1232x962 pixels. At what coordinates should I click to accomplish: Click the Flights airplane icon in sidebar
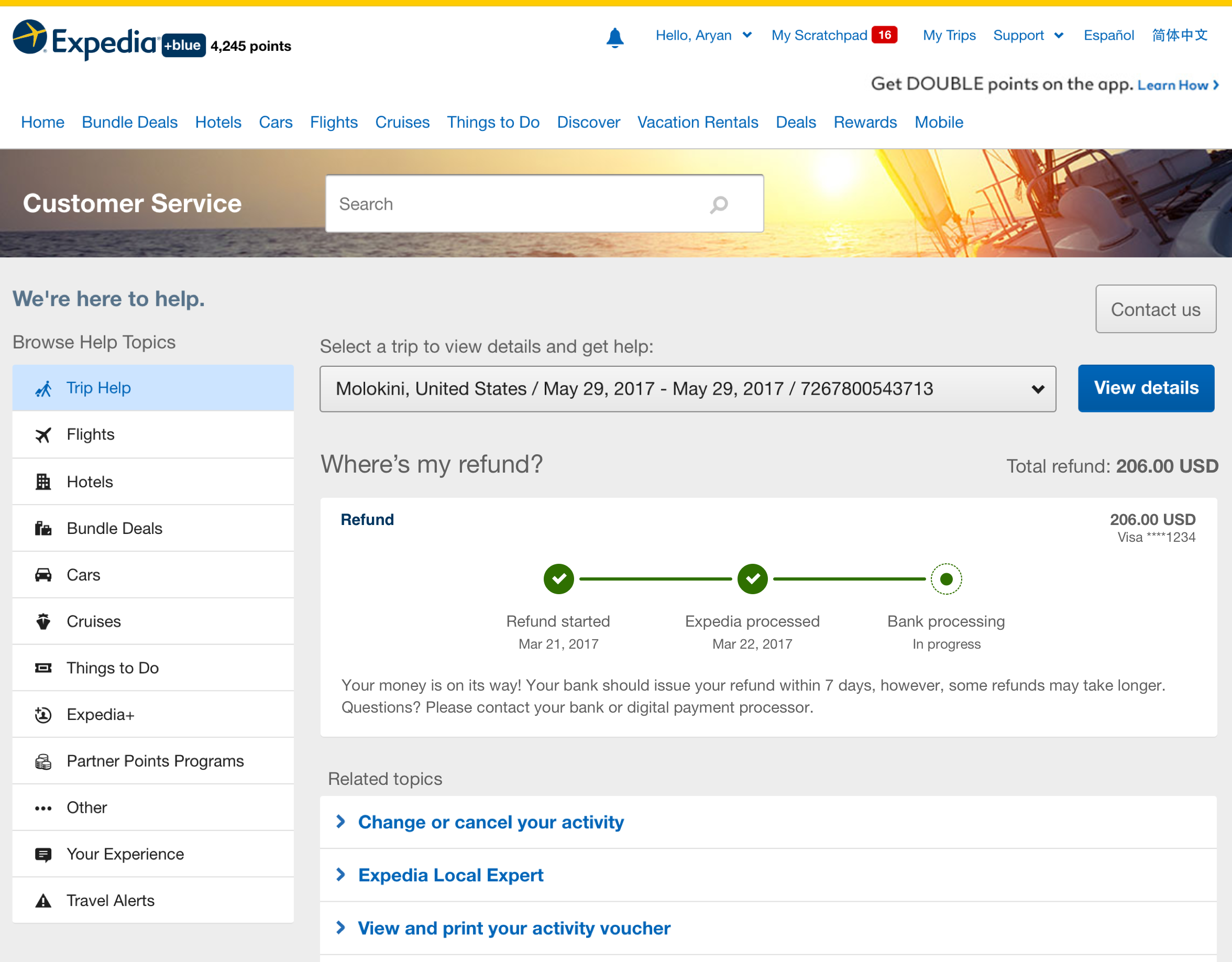coord(43,435)
